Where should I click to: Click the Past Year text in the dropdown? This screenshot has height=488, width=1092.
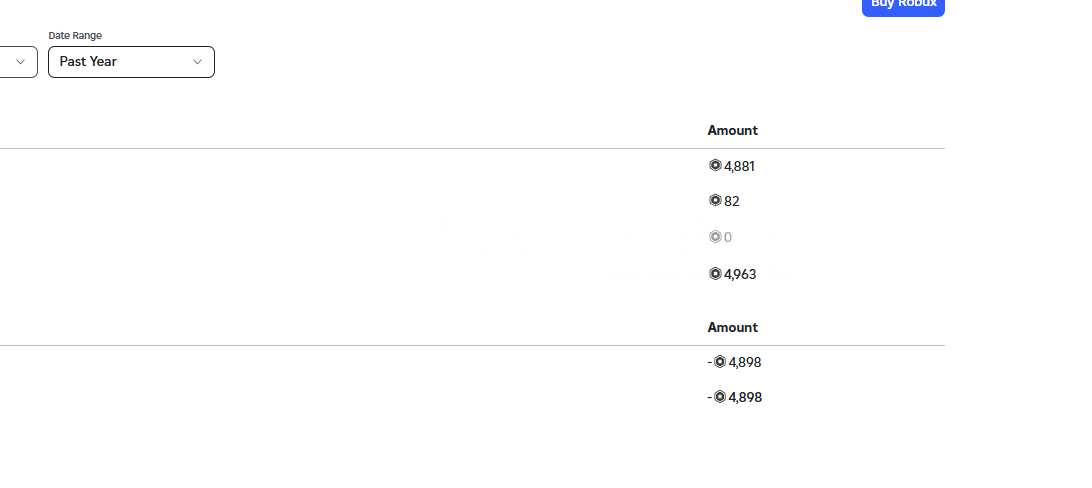pyautogui.click(x=88, y=62)
